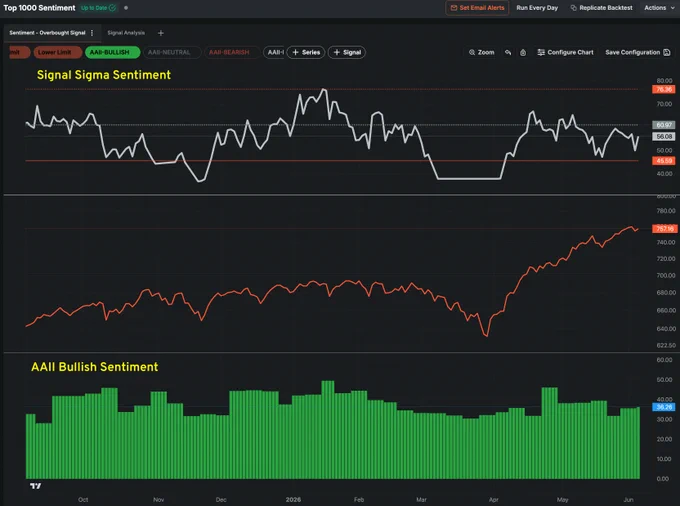Click Save Configuration
This screenshot has width=680, height=506.
pyautogui.click(x=638, y=52)
